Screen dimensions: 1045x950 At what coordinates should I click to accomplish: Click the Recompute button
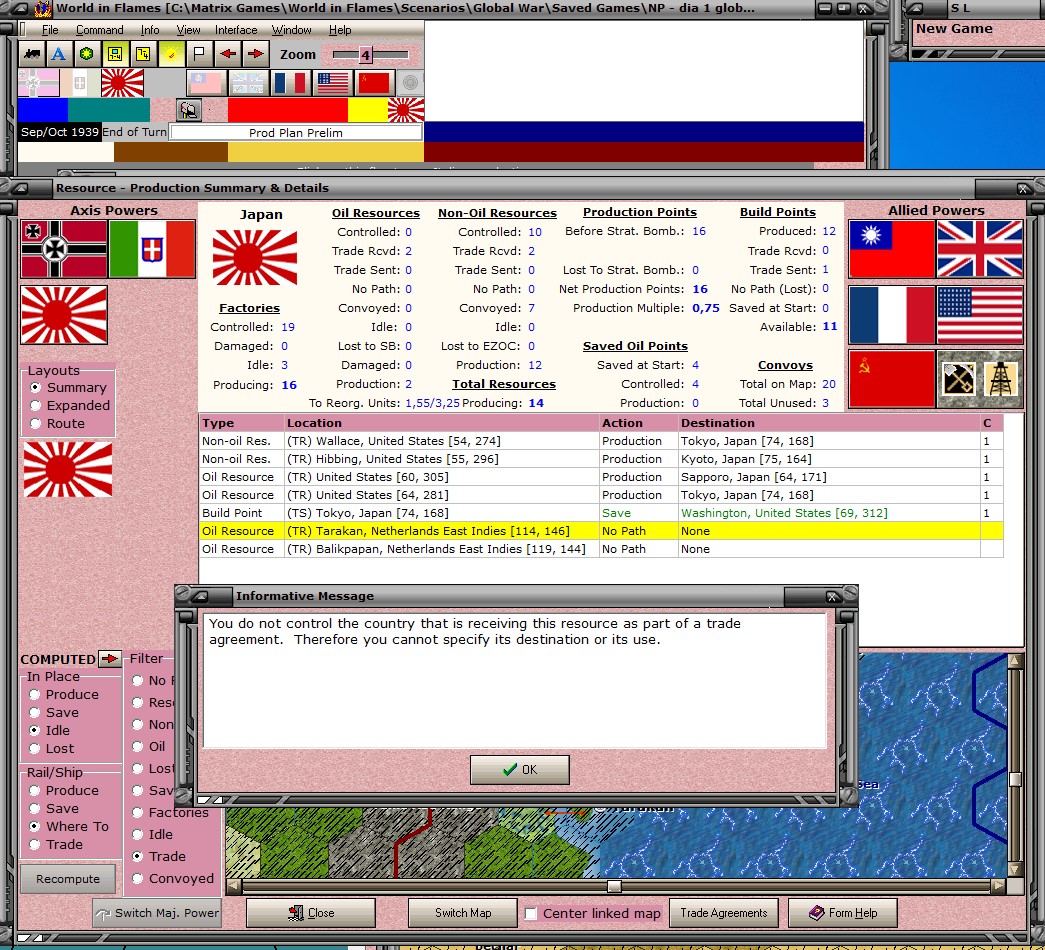[68, 879]
